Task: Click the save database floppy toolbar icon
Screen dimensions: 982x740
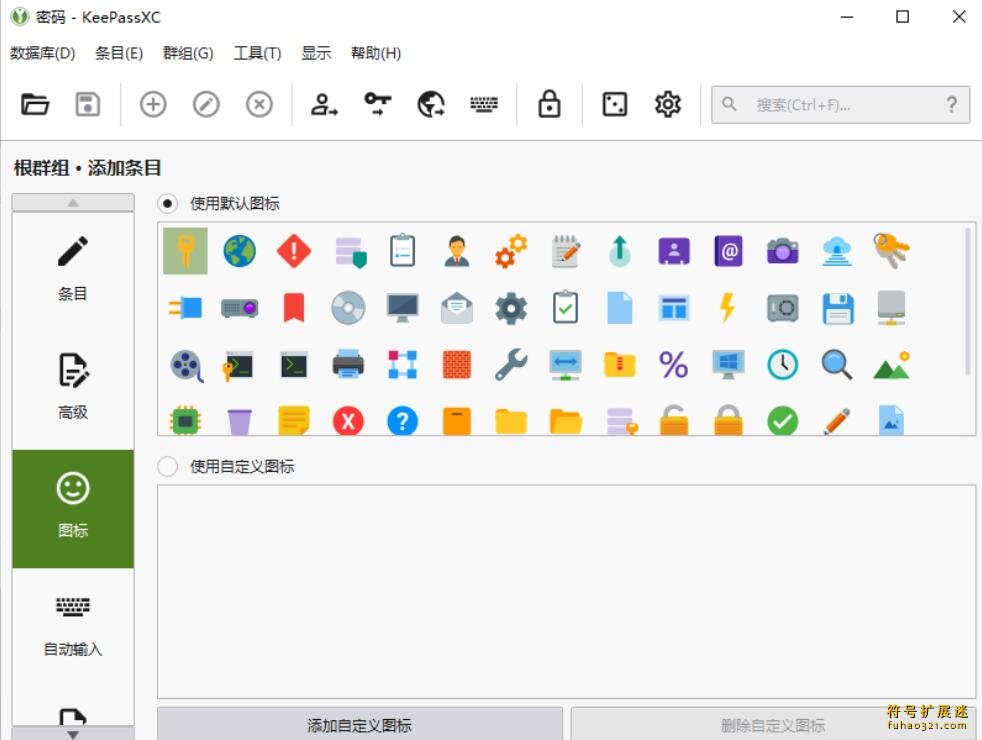Action: coord(88,105)
